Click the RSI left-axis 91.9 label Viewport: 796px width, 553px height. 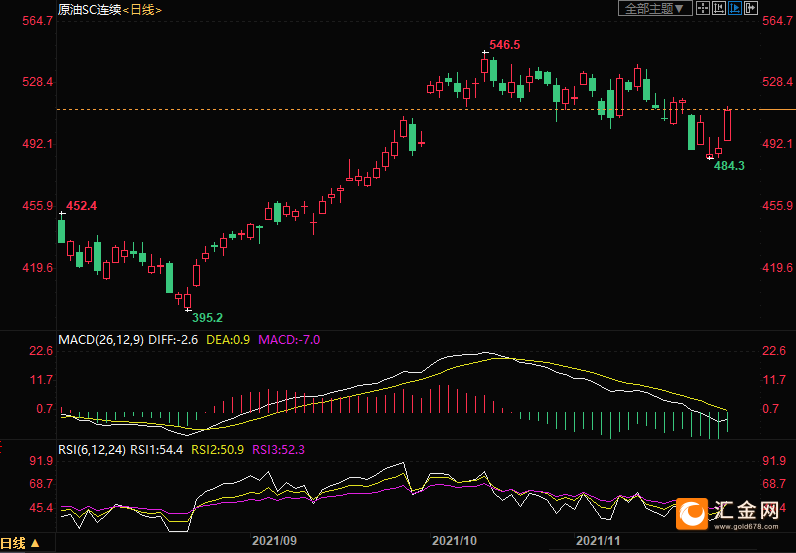click(41, 461)
